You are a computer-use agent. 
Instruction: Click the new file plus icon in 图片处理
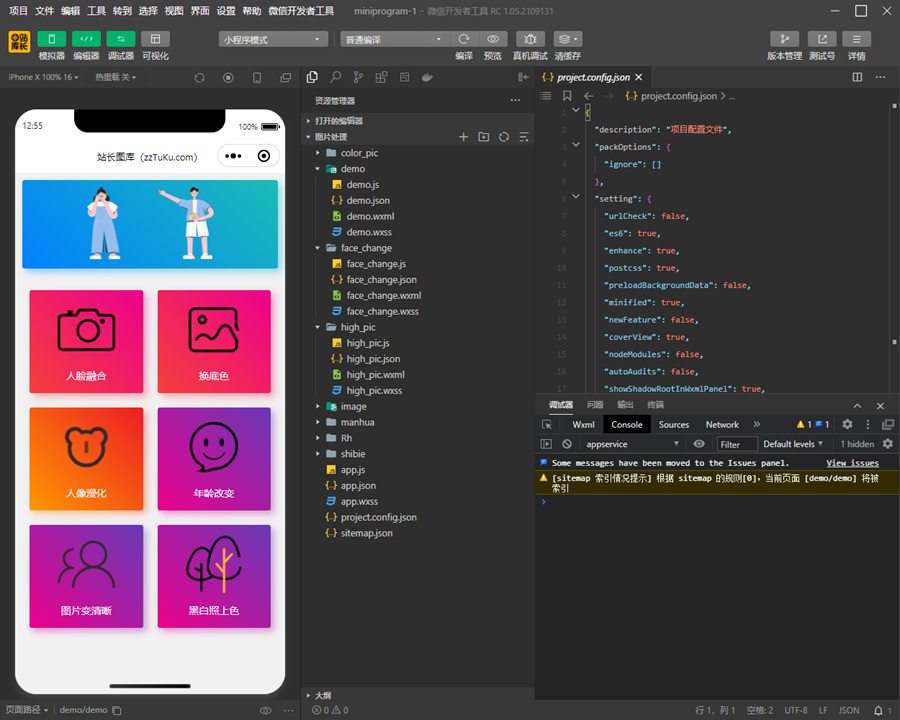click(x=463, y=137)
